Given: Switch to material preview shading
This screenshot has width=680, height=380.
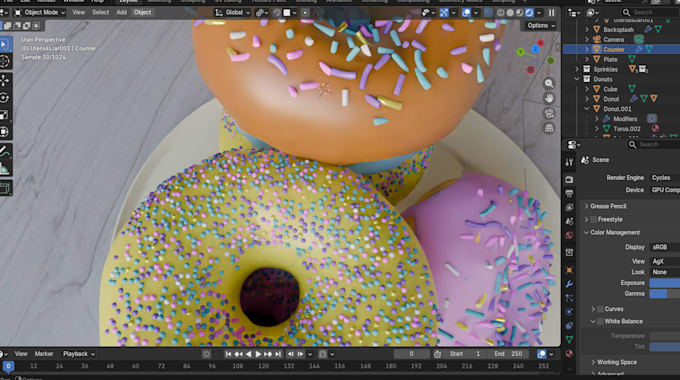Looking at the screenshot, I should tap(520, 13).
